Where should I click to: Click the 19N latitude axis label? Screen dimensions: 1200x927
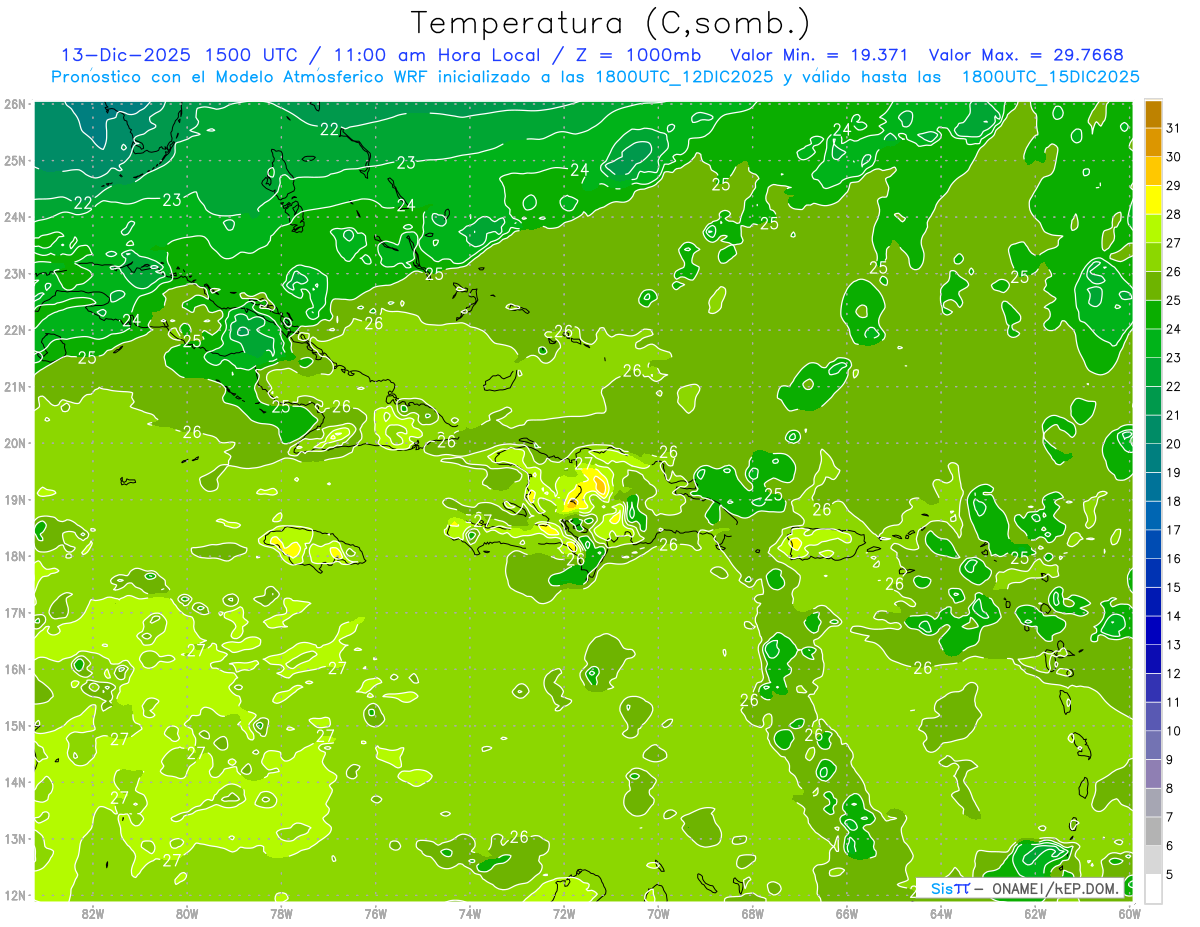[x=15, y=499]
